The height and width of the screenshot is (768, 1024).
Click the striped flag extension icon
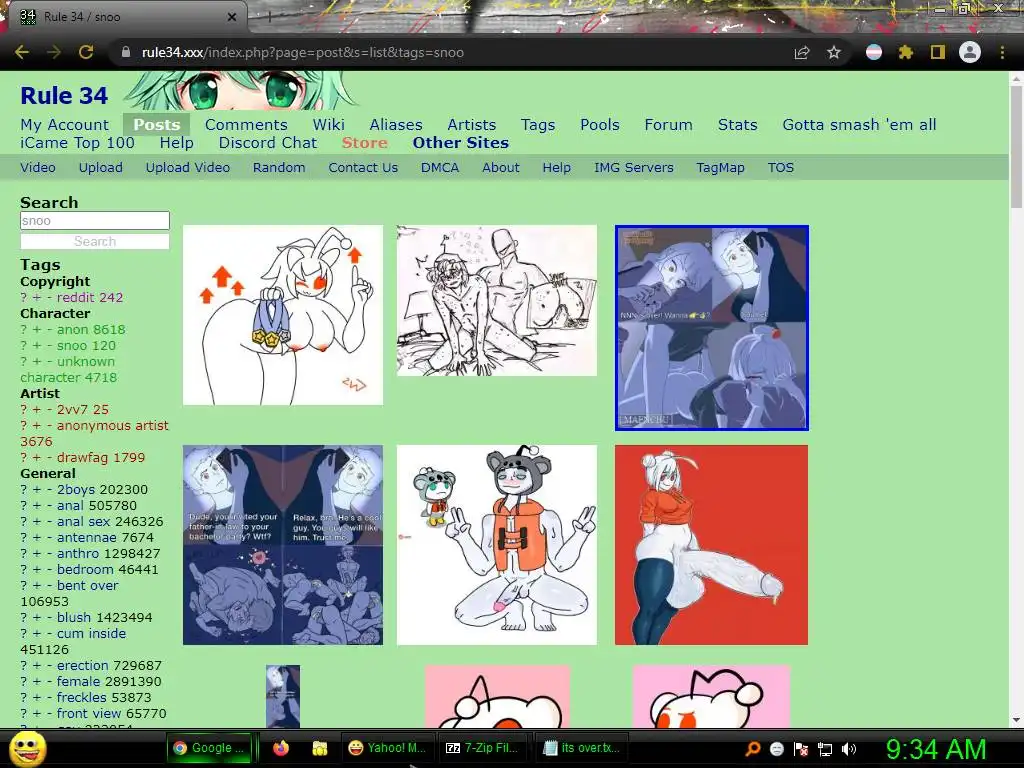click(874, 52)
